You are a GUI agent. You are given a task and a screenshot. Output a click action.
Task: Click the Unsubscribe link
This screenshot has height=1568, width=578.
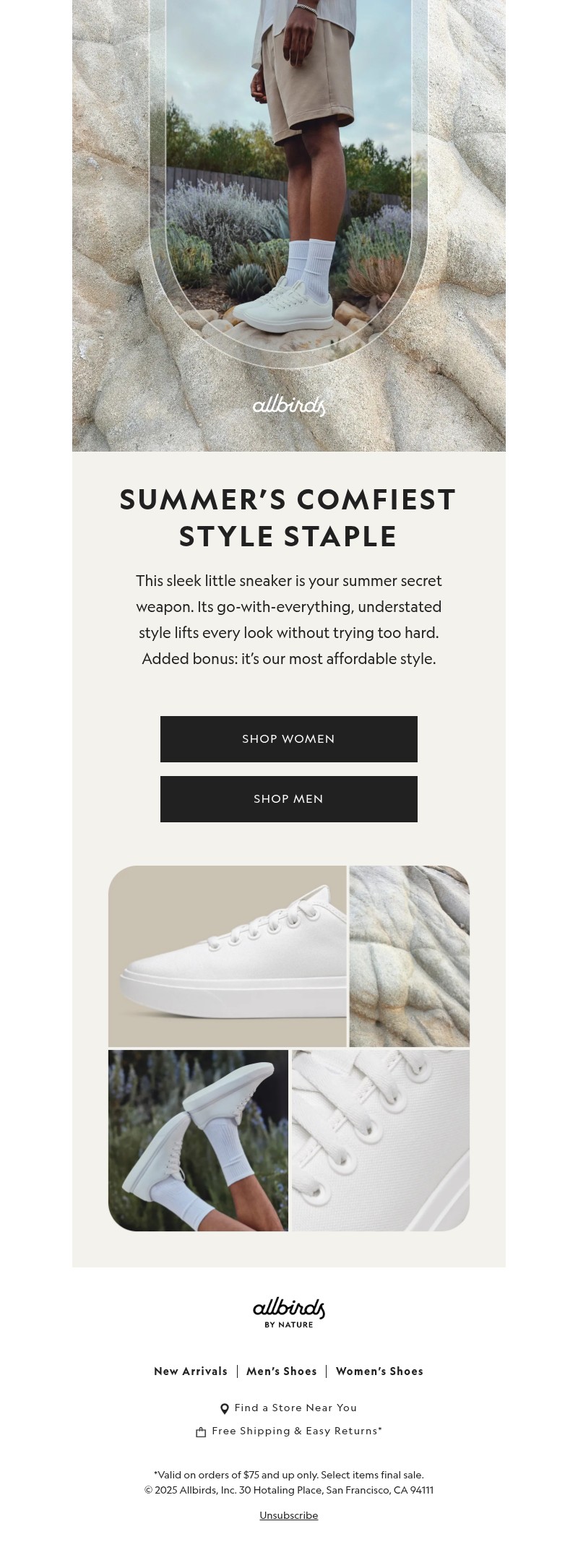pos(289,1515)
